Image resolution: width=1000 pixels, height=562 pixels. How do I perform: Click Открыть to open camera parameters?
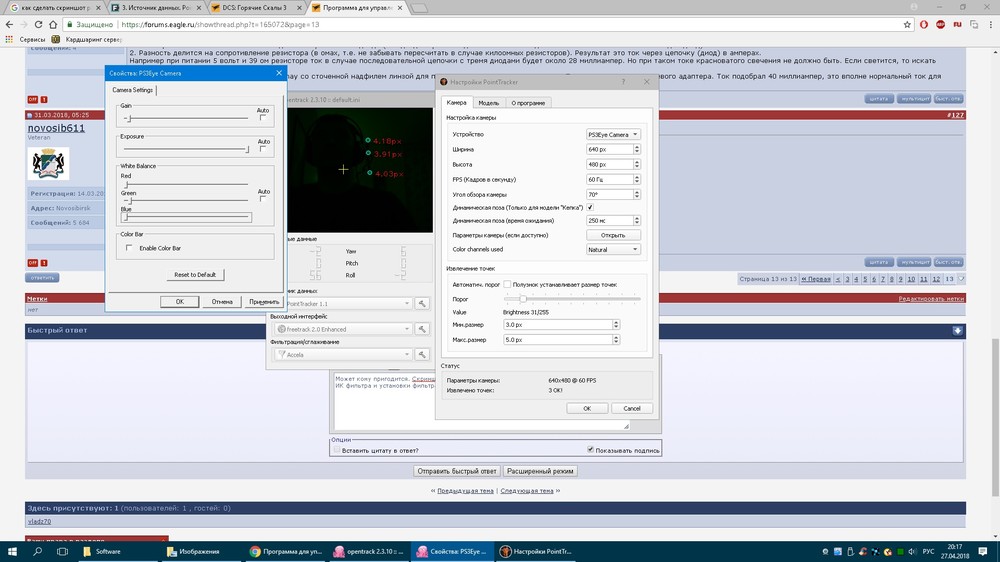(613, 235)
